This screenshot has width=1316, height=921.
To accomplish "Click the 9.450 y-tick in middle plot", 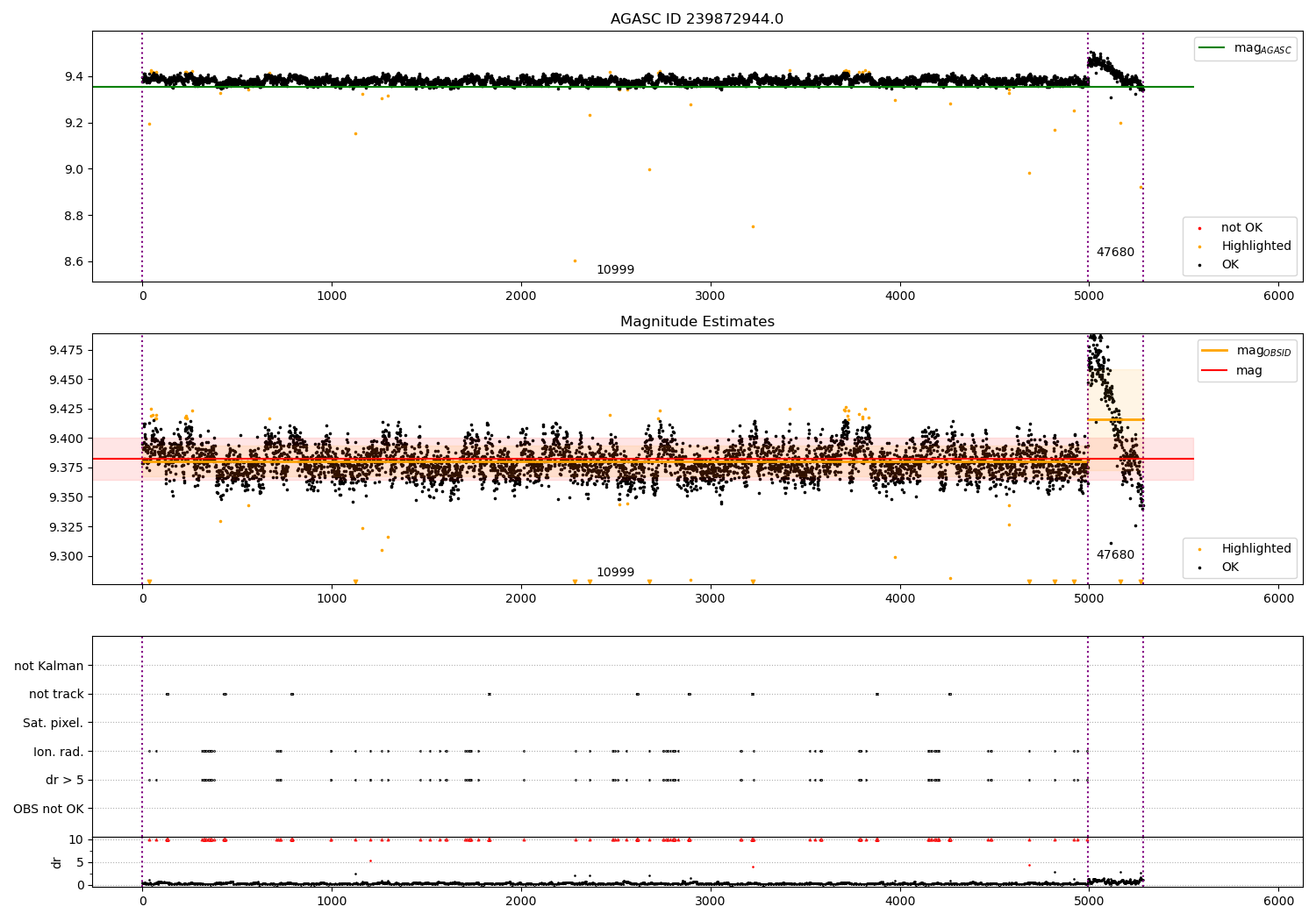I will pos(67,380).
